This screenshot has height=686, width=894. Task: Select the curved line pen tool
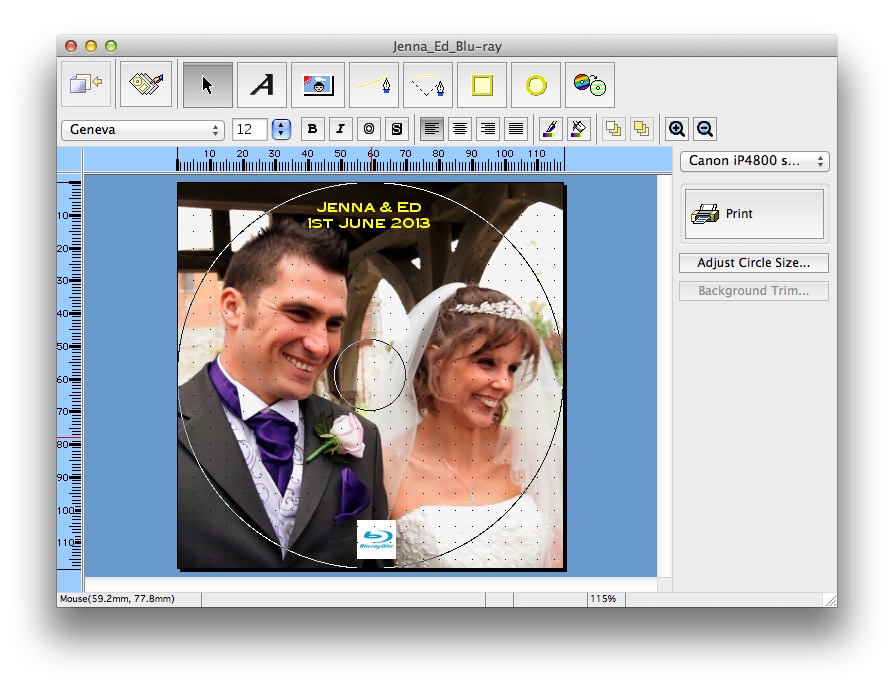pos(428,86)
